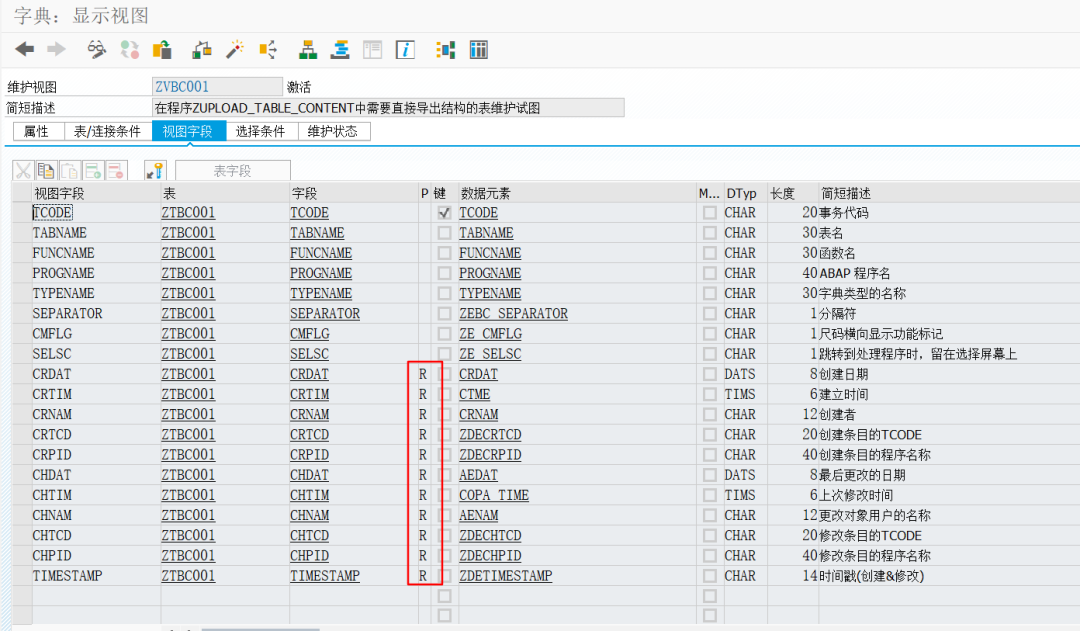Open ZDETIMESTAMP data element link

[x=506, y=576]
